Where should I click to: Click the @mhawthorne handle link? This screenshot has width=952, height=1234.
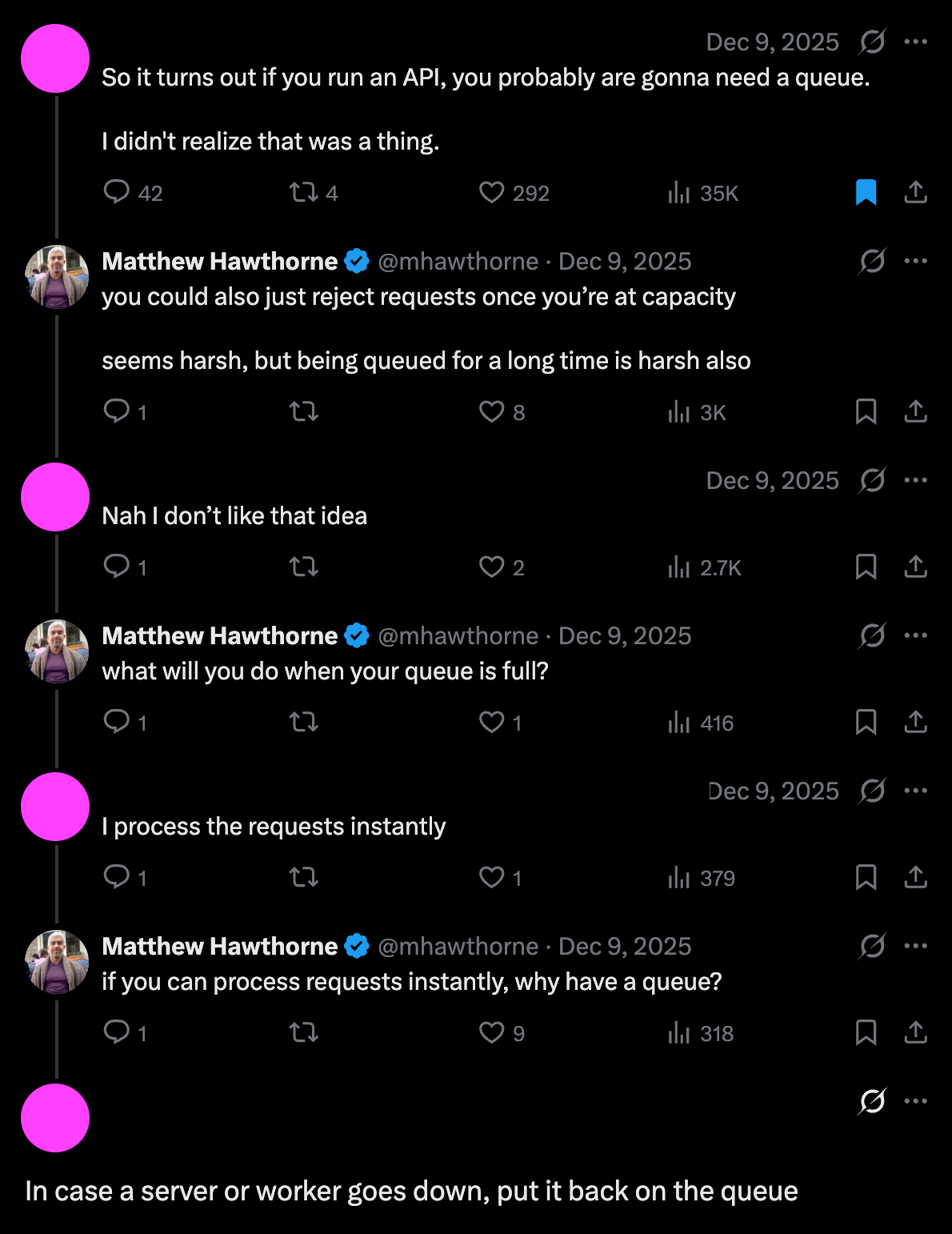pos(458,260)
